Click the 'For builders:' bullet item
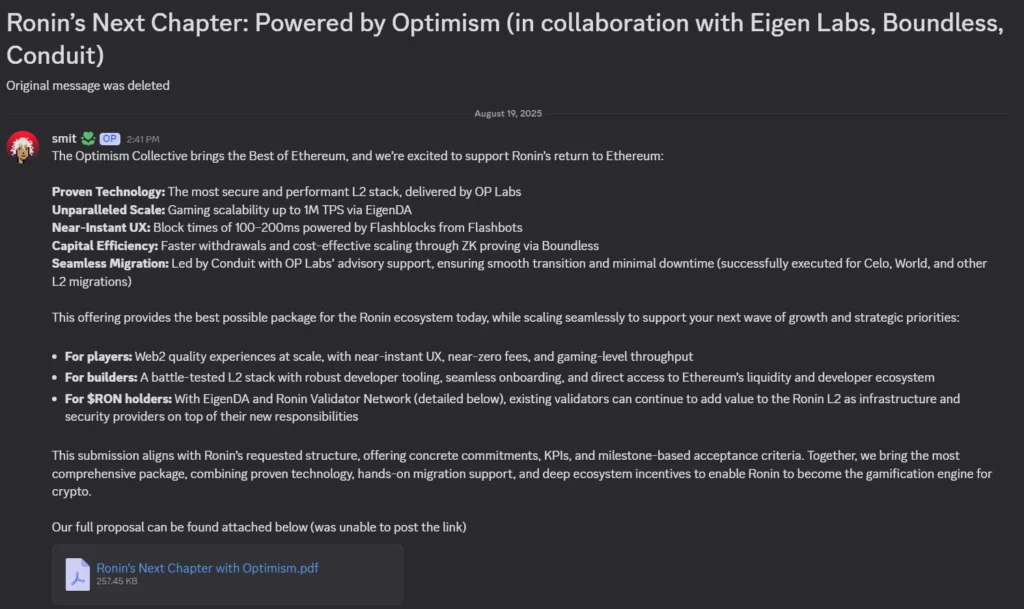 click(103, 377)
